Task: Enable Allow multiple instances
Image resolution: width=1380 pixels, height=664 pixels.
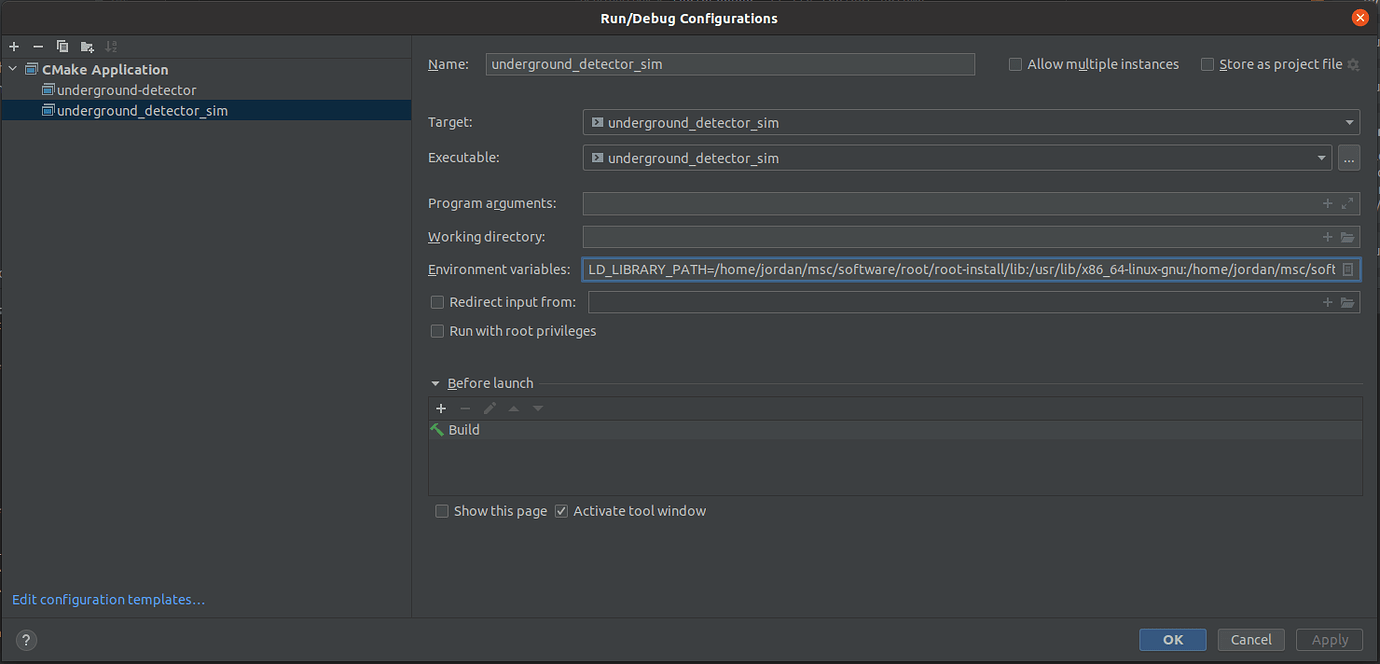Action: coord(1015,64)
